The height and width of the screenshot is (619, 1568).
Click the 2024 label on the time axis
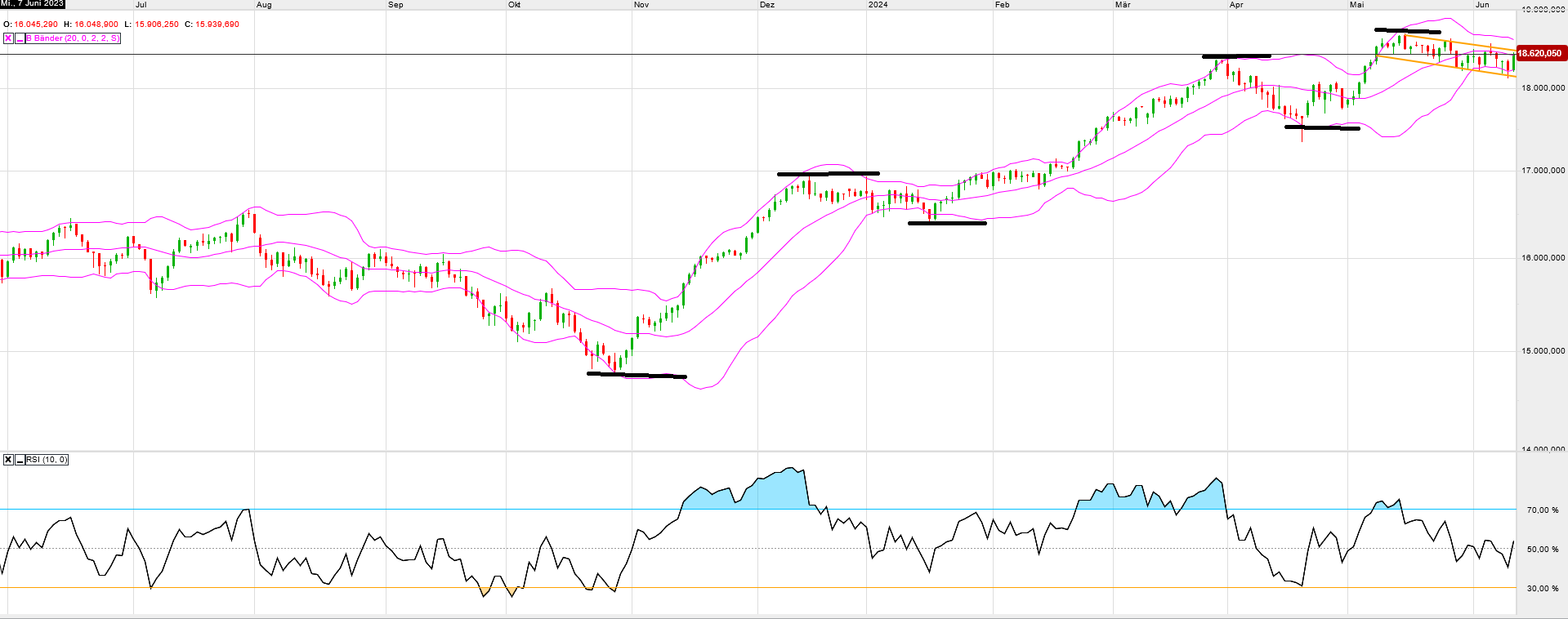pyautogui.click(x=878, y=5)
